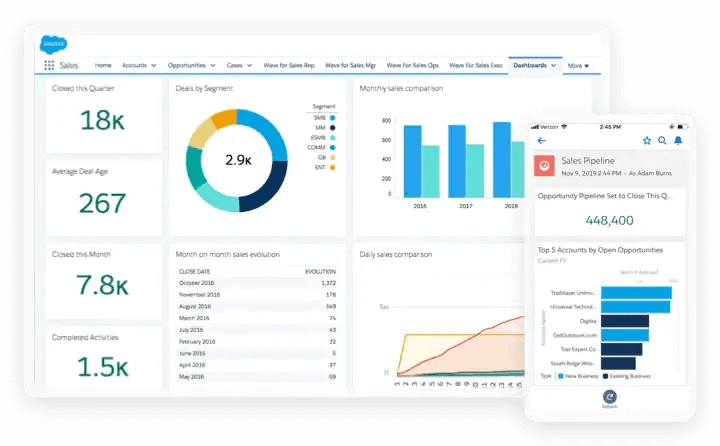Tap the back arrow on mobile screen

pyautogui.click(x=542, y=141)
